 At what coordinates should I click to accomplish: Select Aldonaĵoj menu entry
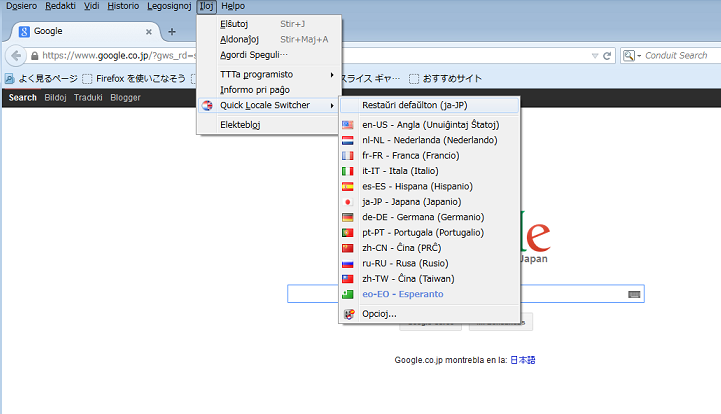(269, 40)
